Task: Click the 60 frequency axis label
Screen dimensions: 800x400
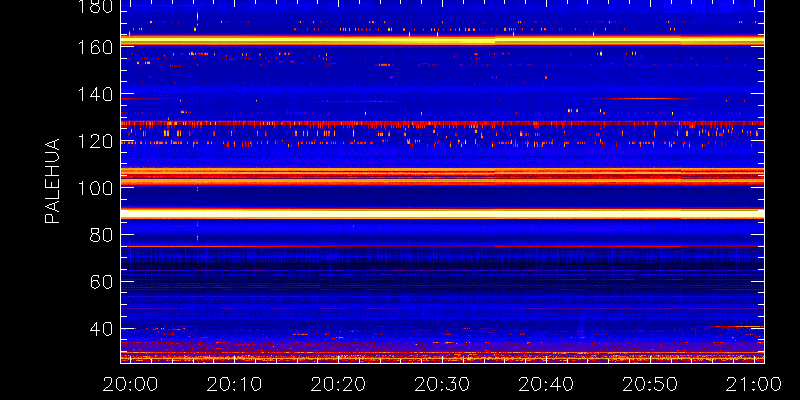Action: point(100,282)
